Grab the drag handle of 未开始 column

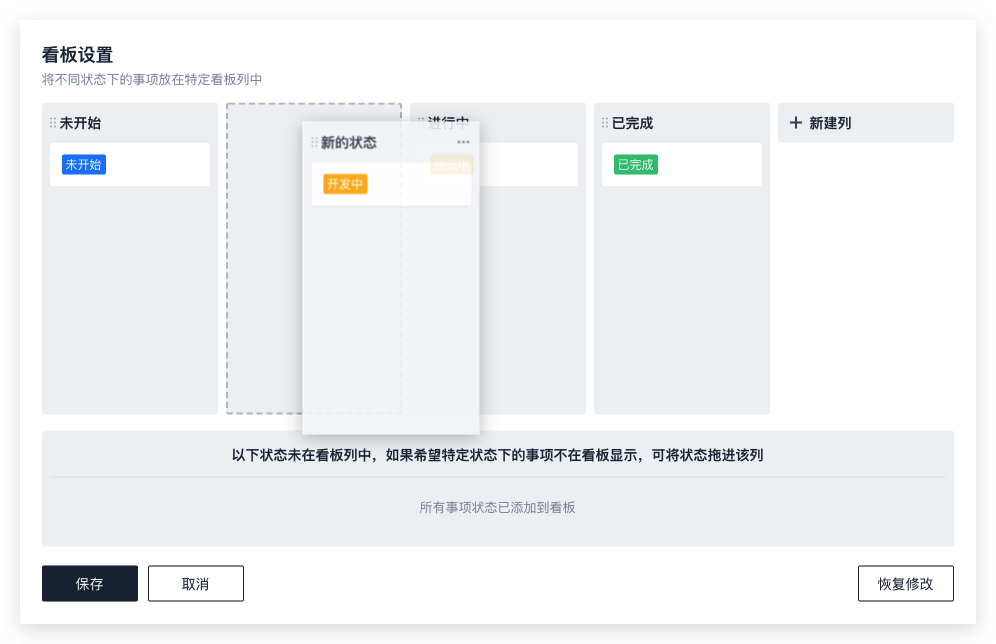point(53,123)
